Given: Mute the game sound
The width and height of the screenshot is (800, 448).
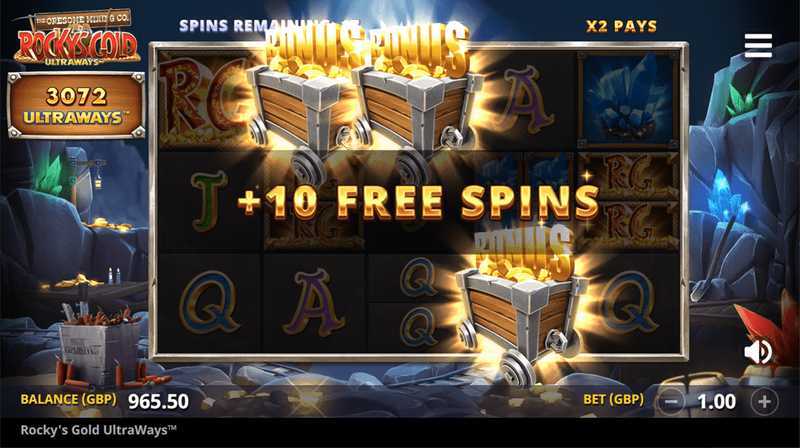Looking at the screenshot, I should click(x=758, y=352).
